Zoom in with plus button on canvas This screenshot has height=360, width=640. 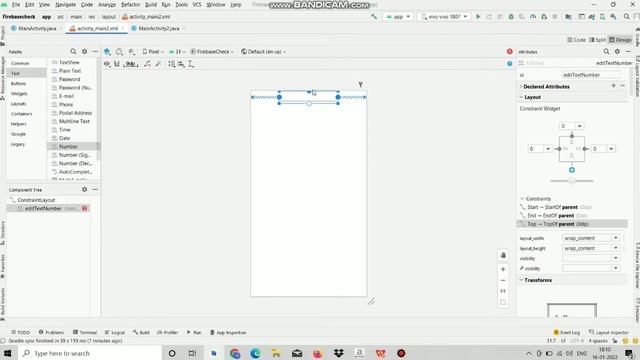point(503,269)
